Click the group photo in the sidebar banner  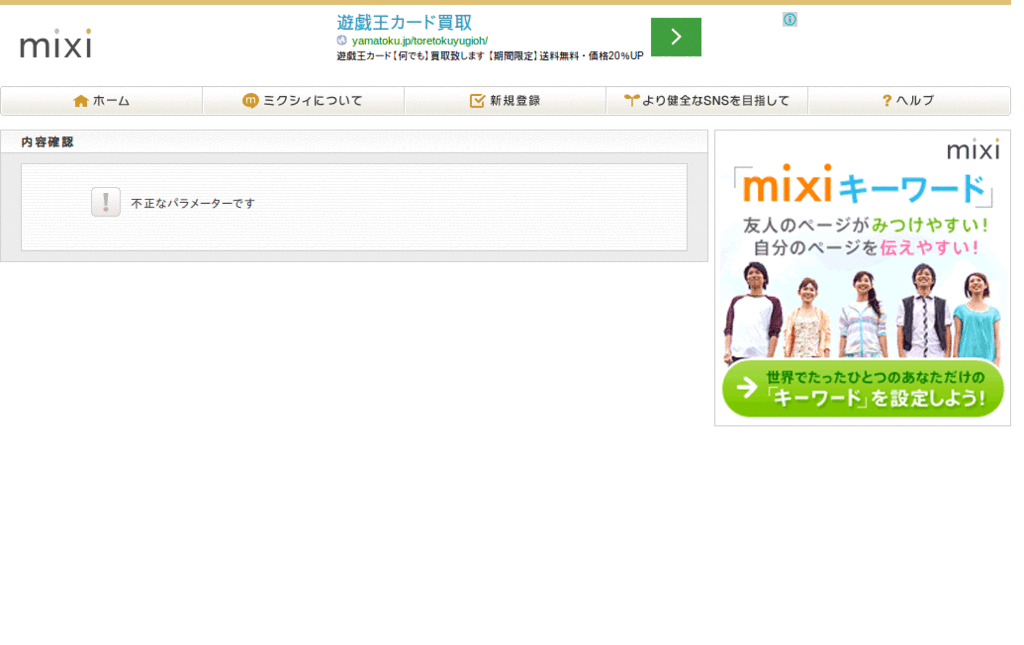click(x=863, y=311)
